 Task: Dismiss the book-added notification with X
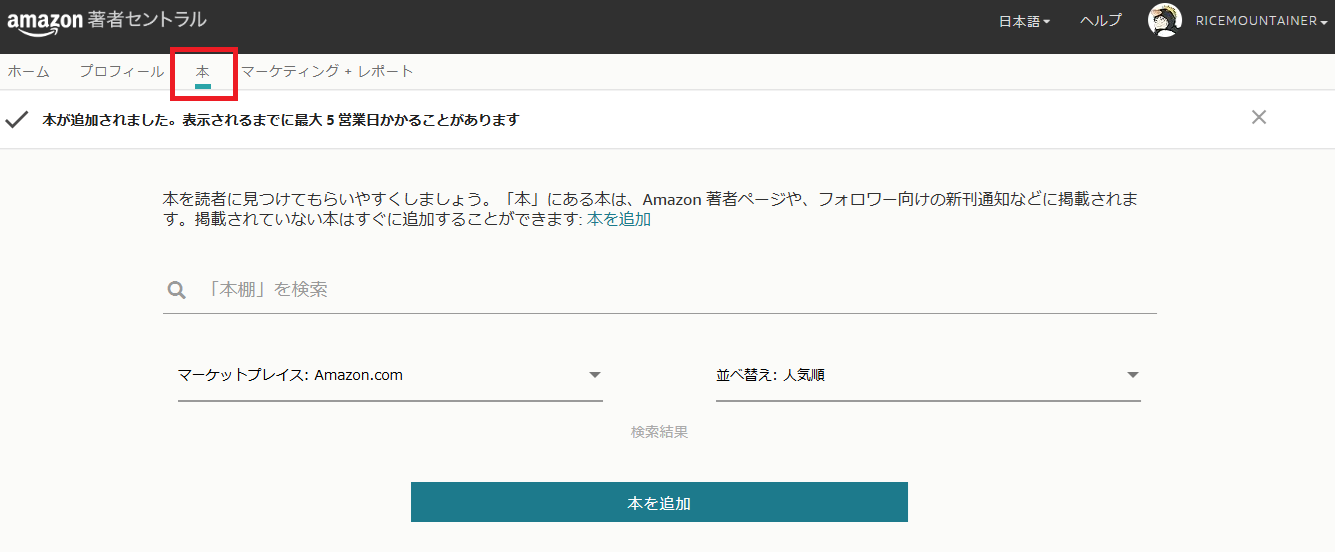point(1259,117)
